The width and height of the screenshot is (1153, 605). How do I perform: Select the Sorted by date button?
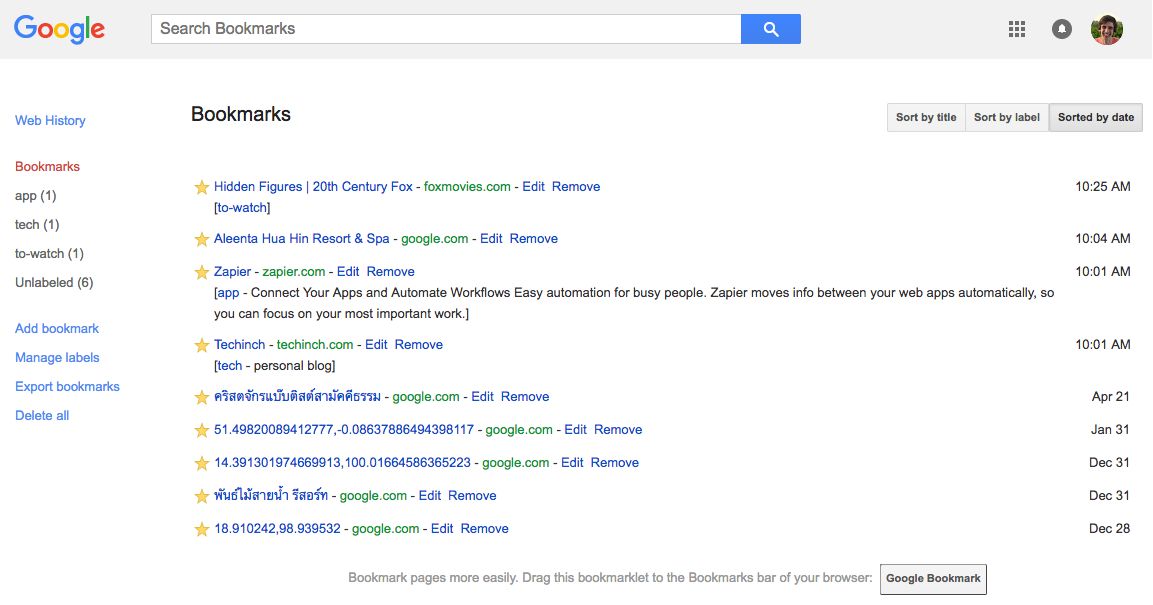click(1096, 118)
